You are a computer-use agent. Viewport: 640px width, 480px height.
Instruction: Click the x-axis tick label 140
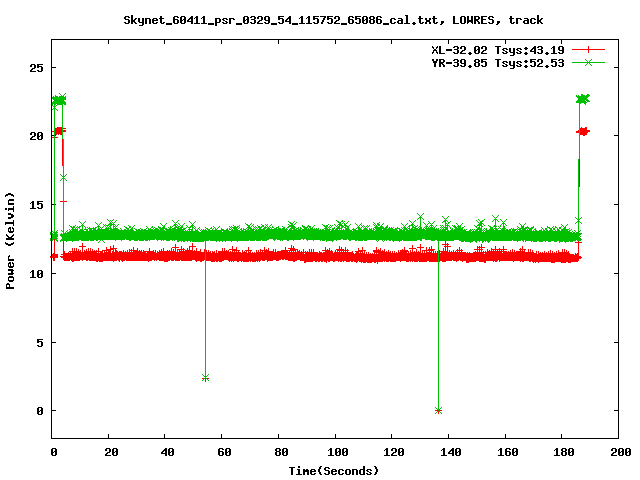451,452
